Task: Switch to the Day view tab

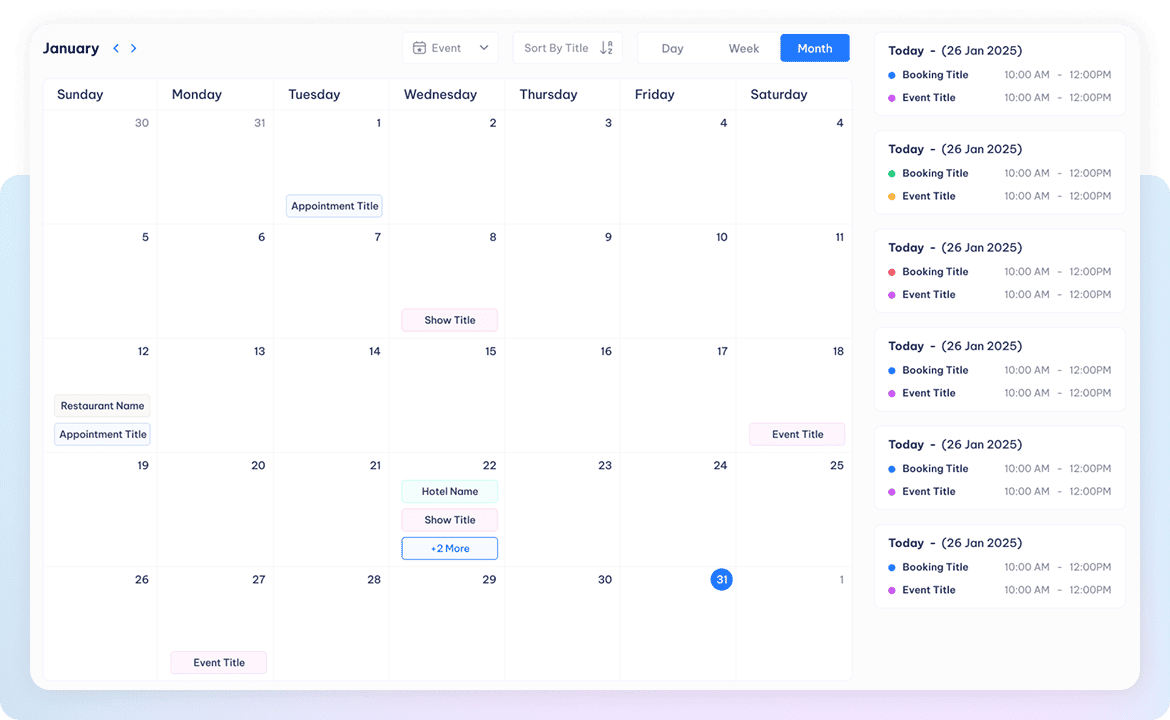Action: pyautogui.click(x=672, y=48)
